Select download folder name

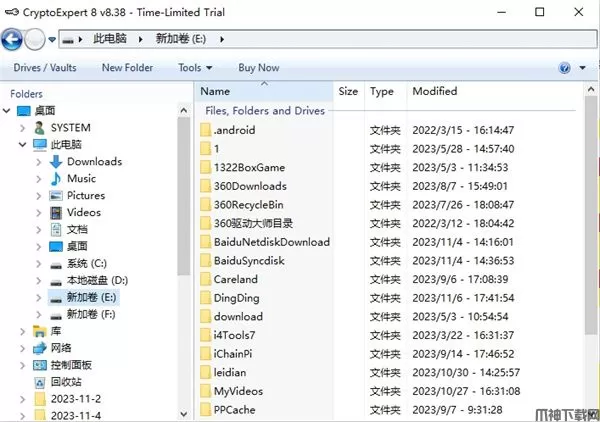tap(238, 317)
